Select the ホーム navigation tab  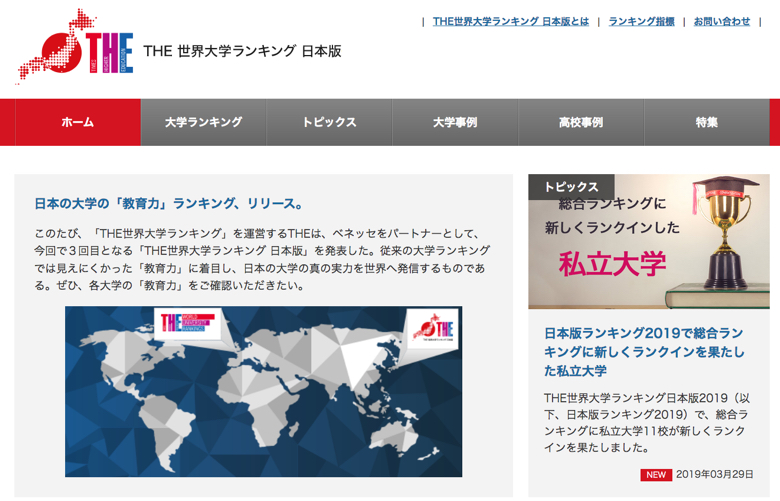point(78,122)
